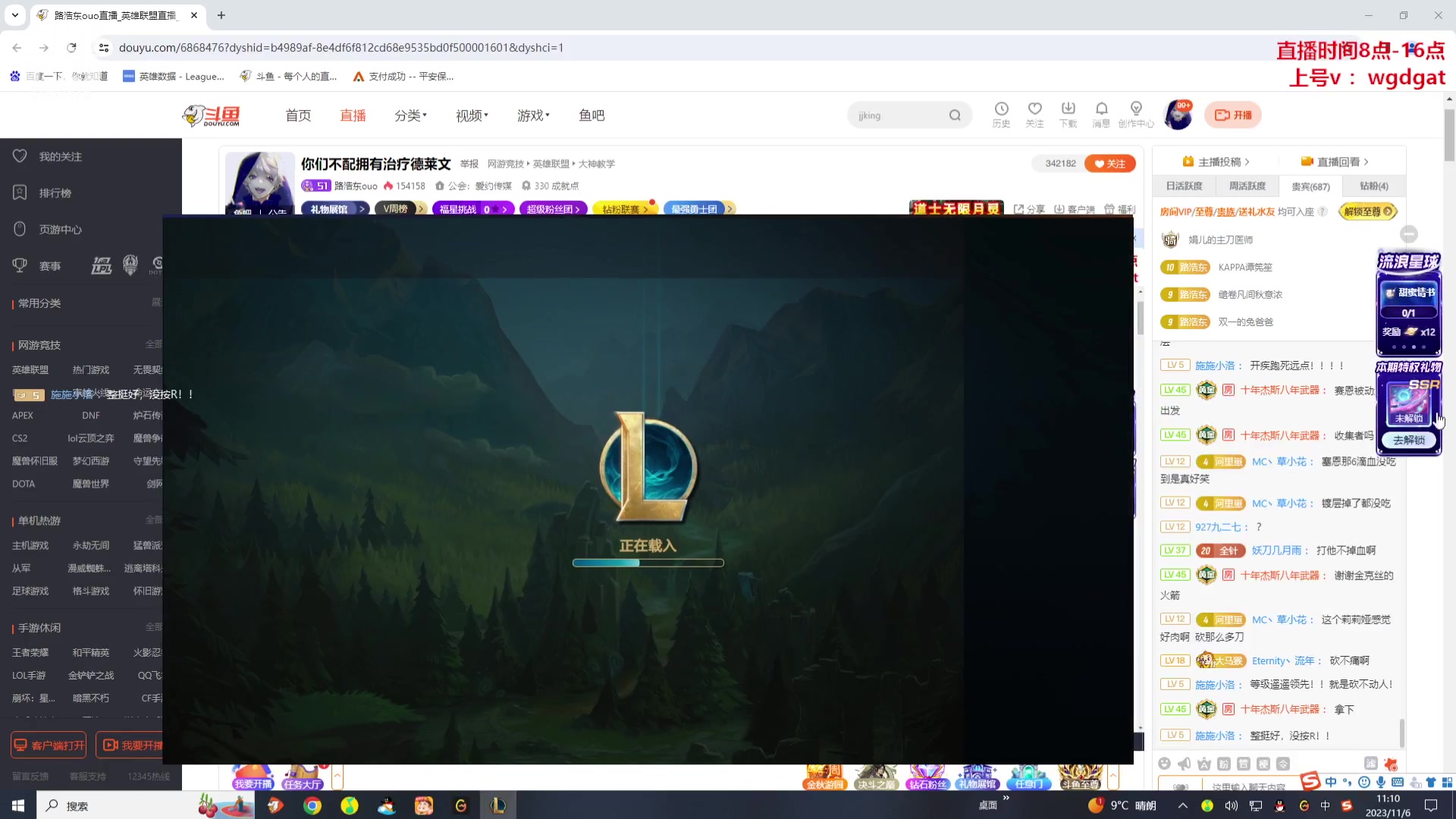This screenshot has width=1456, height=819.
Task: Click the 创作中心 lightbulb icon
Action: tap(1135, 109)
